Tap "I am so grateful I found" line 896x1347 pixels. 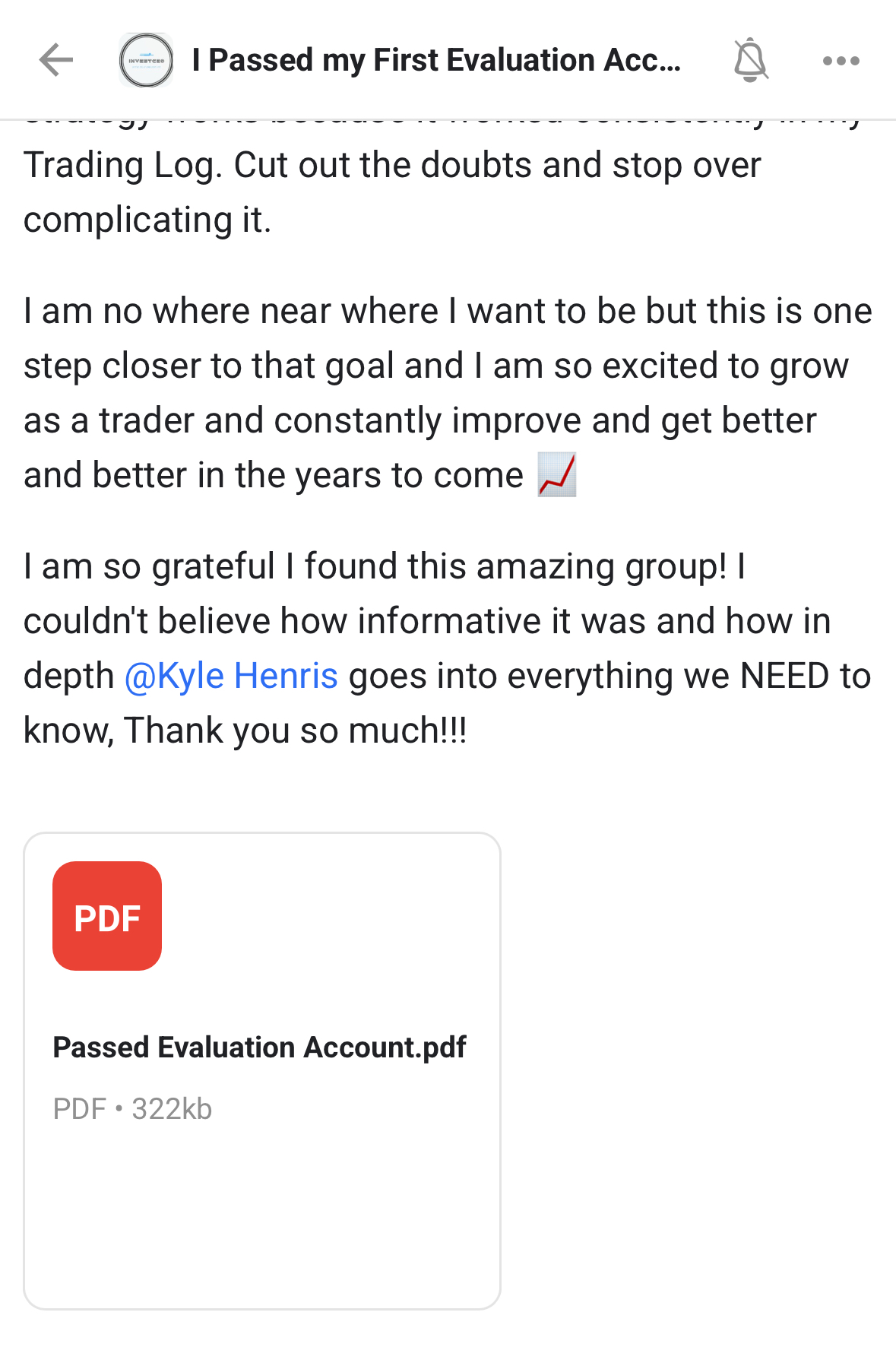[x=384, y=567]
